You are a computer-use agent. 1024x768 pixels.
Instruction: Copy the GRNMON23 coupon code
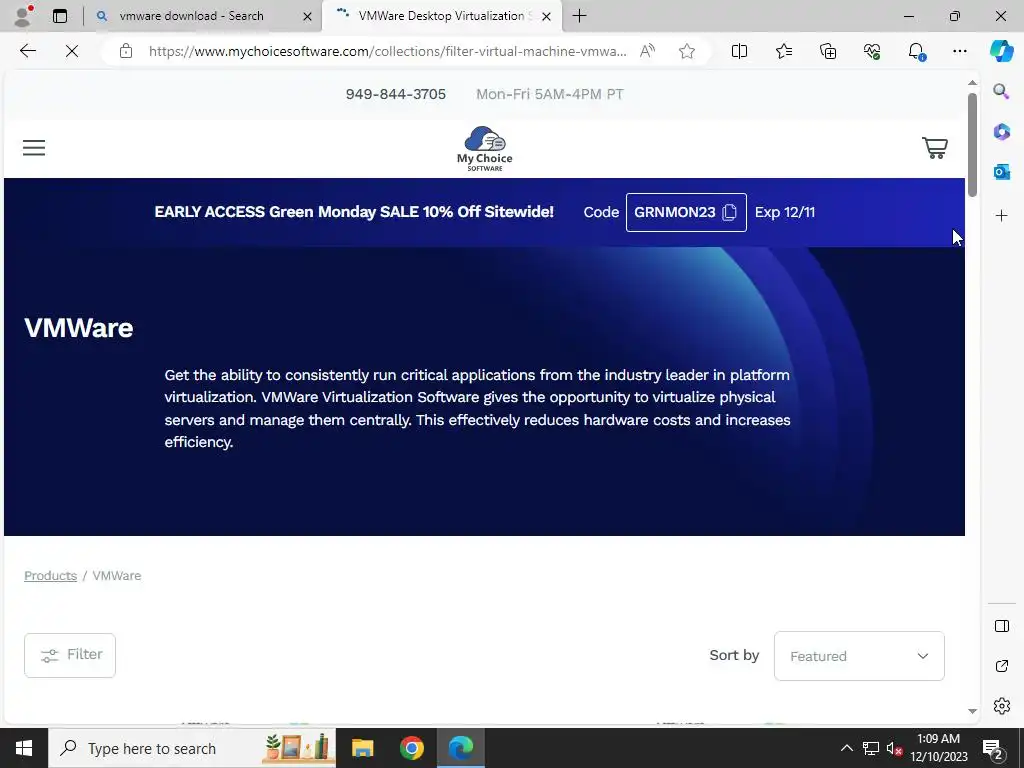pos(686,212)
